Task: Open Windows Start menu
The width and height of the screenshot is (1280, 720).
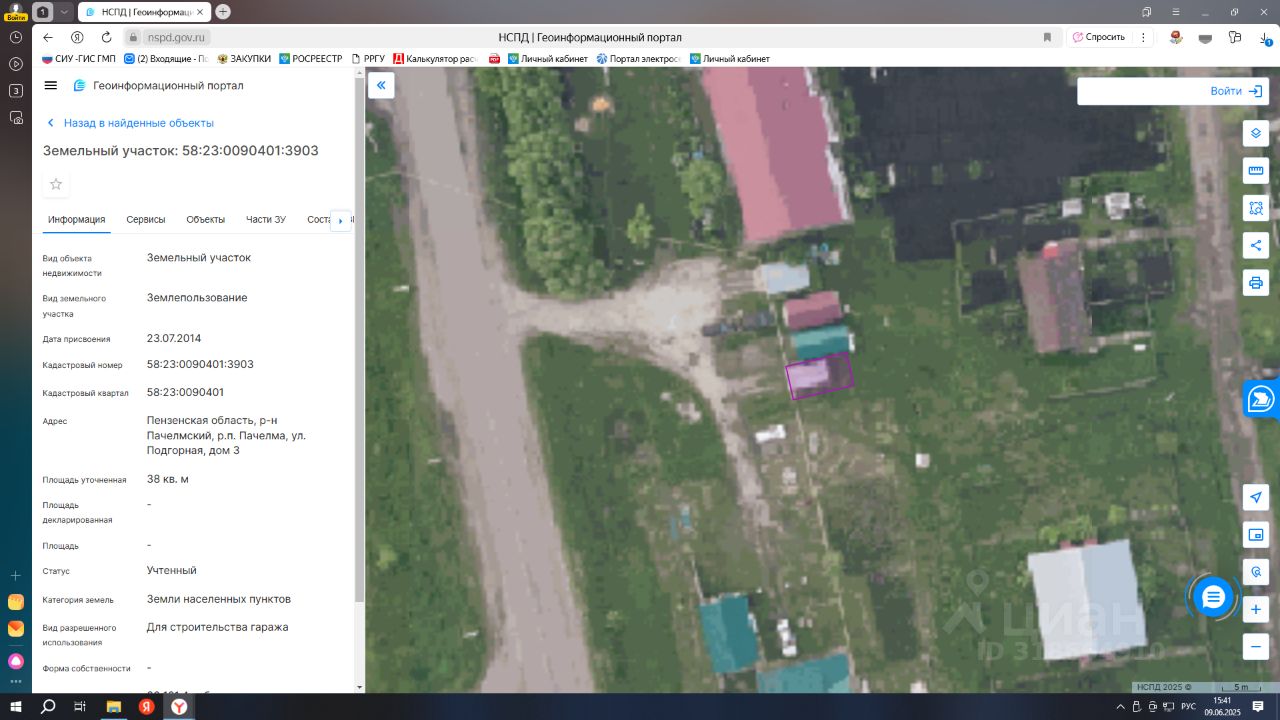Action: [16, 707]
